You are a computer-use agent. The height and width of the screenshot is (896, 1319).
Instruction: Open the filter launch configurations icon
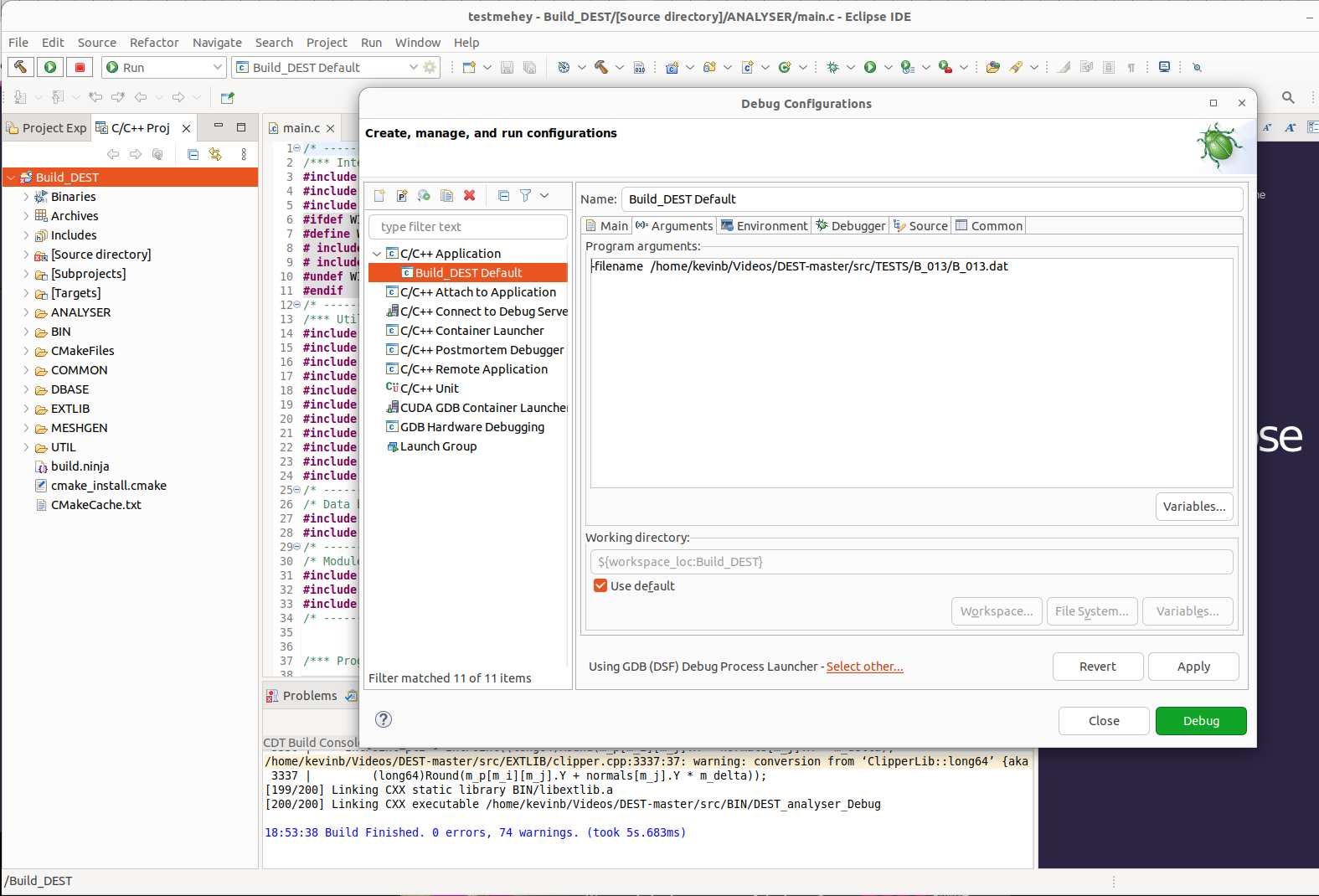click(x=526, y=195)
